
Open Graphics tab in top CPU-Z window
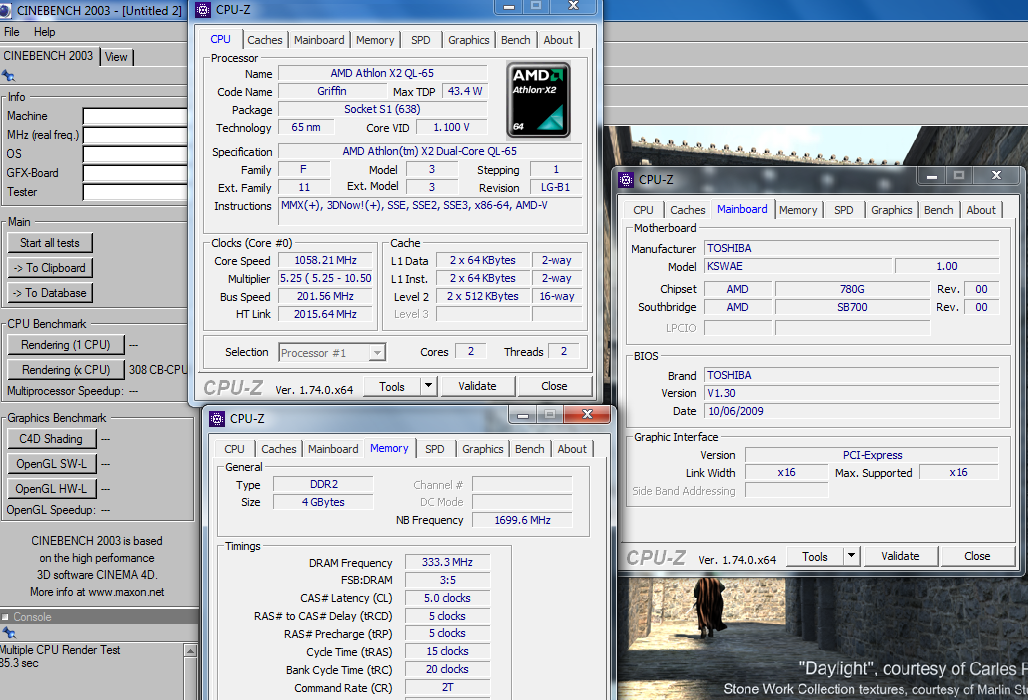click(x=469, y=40)
